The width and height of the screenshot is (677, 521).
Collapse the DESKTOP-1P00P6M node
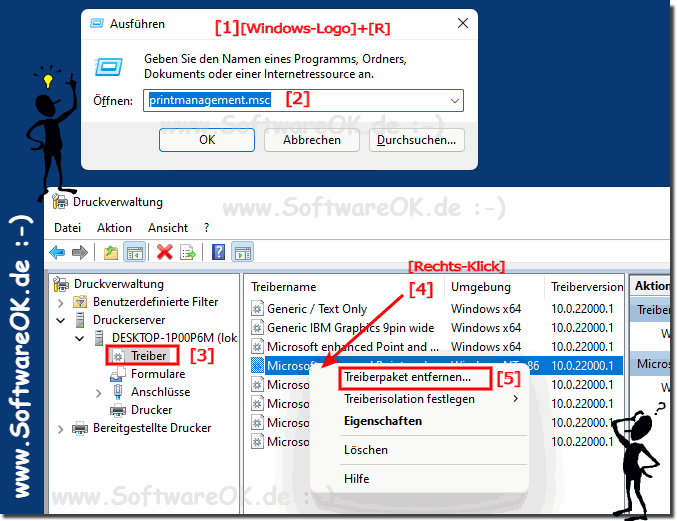(79, 338)
